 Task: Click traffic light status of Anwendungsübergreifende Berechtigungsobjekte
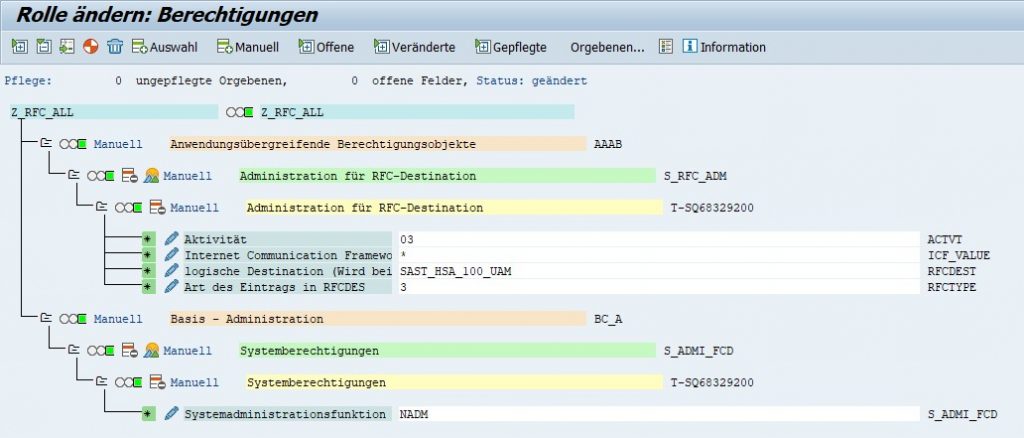[x=73, y=144]
